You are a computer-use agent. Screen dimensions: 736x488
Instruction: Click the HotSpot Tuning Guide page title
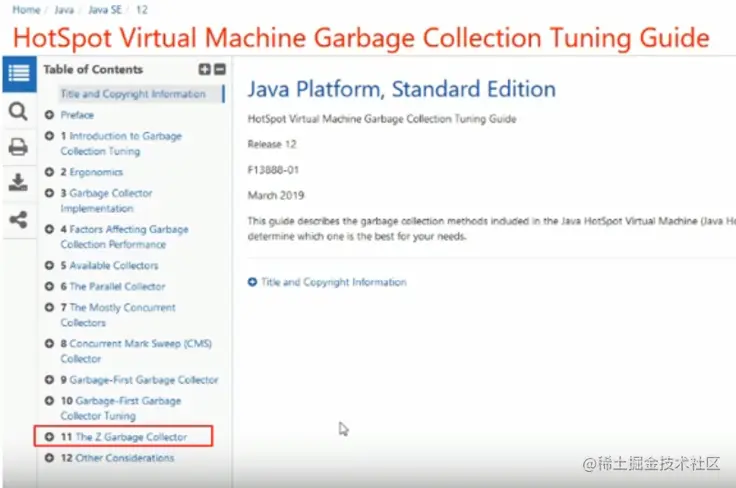point(361,38)
